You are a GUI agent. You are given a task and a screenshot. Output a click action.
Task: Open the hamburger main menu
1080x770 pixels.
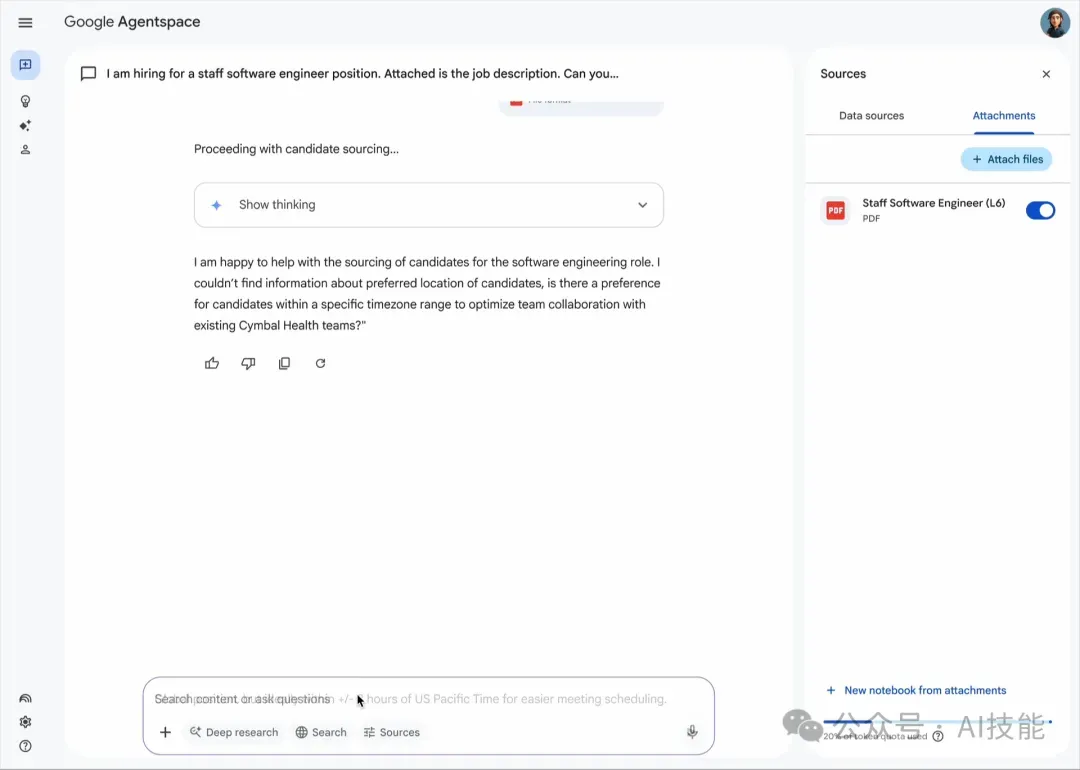(x=25, y=23)
